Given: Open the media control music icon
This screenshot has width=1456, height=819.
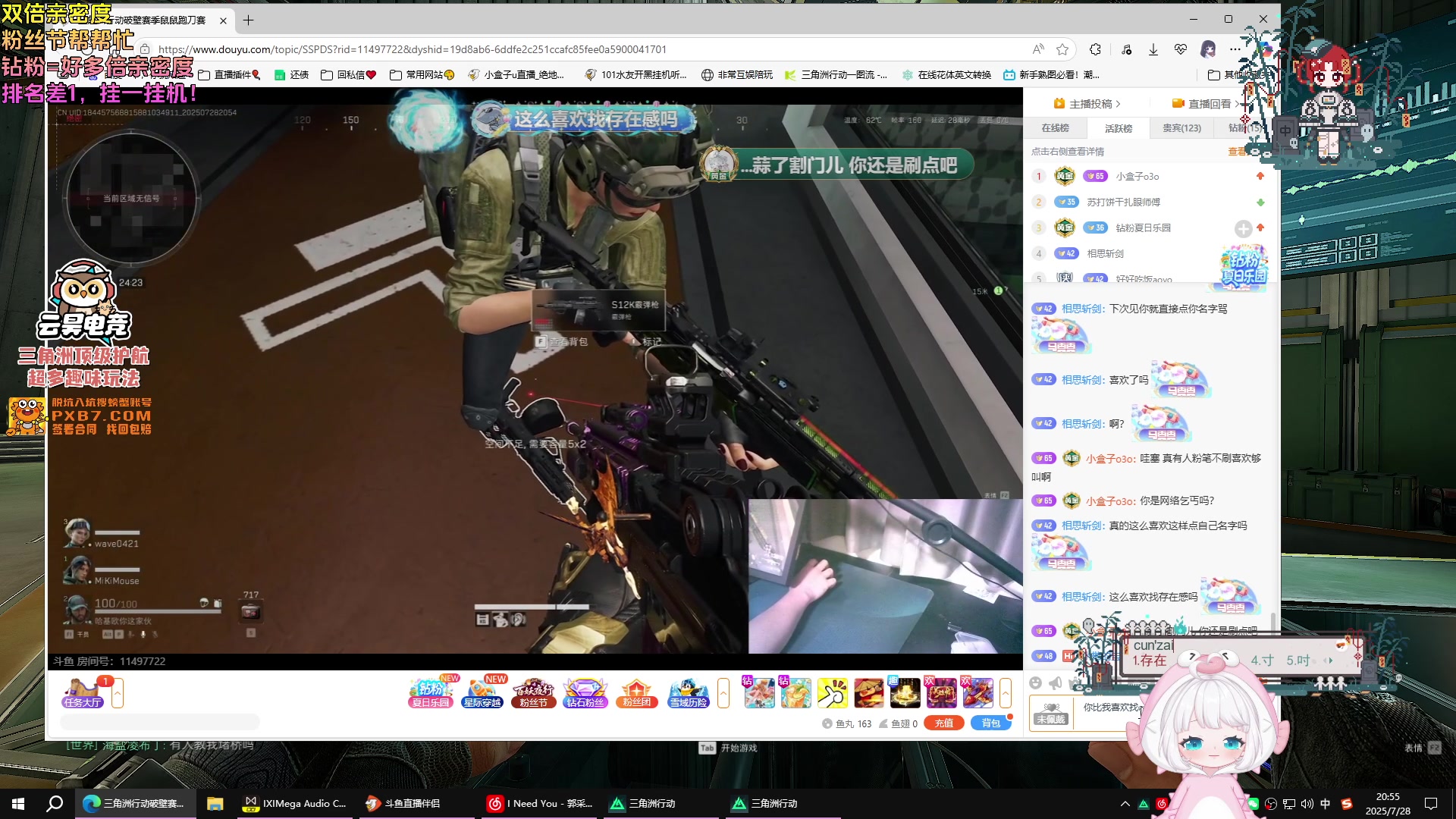Looking at the screenshot, I should coord(1127,49).
